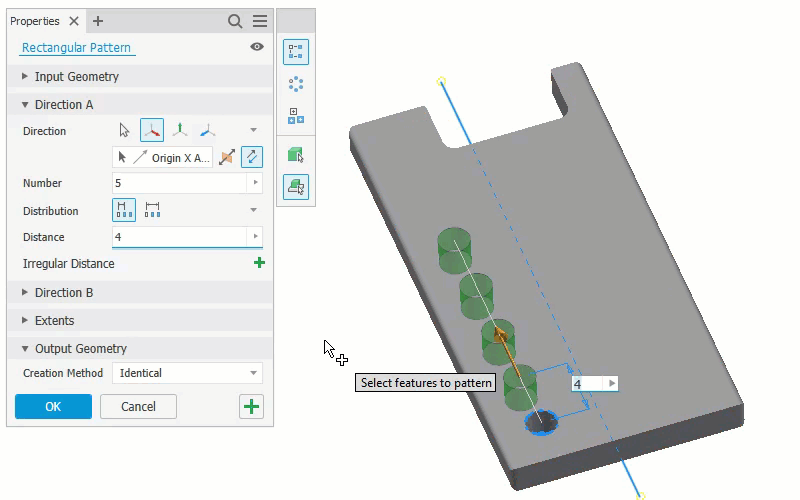Select the Sketch Driven Pattern icon
The image size is (800, 500).
pyautogui.click(x=296, y=116)
